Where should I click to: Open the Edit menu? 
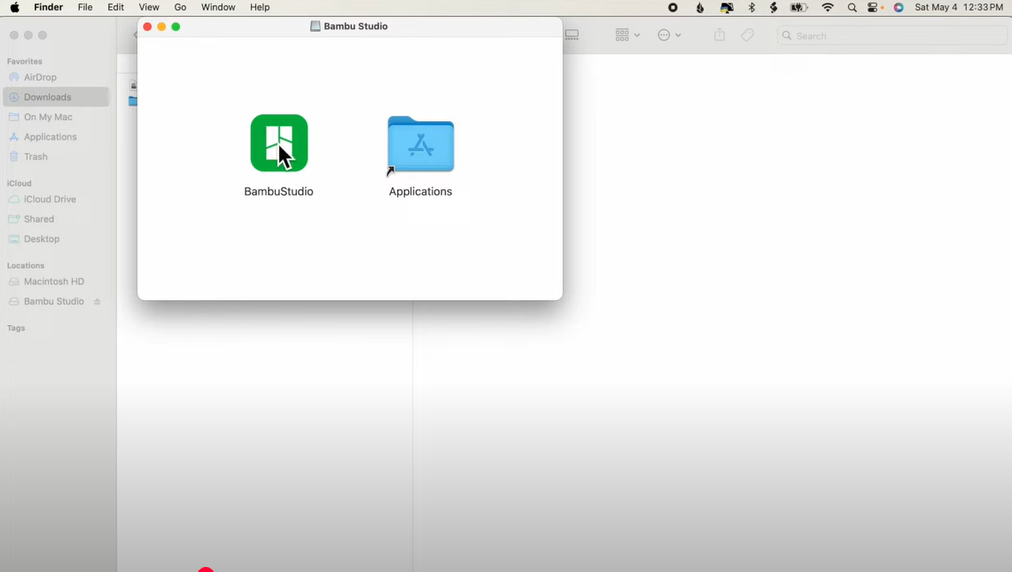click(x=116, y=7)
